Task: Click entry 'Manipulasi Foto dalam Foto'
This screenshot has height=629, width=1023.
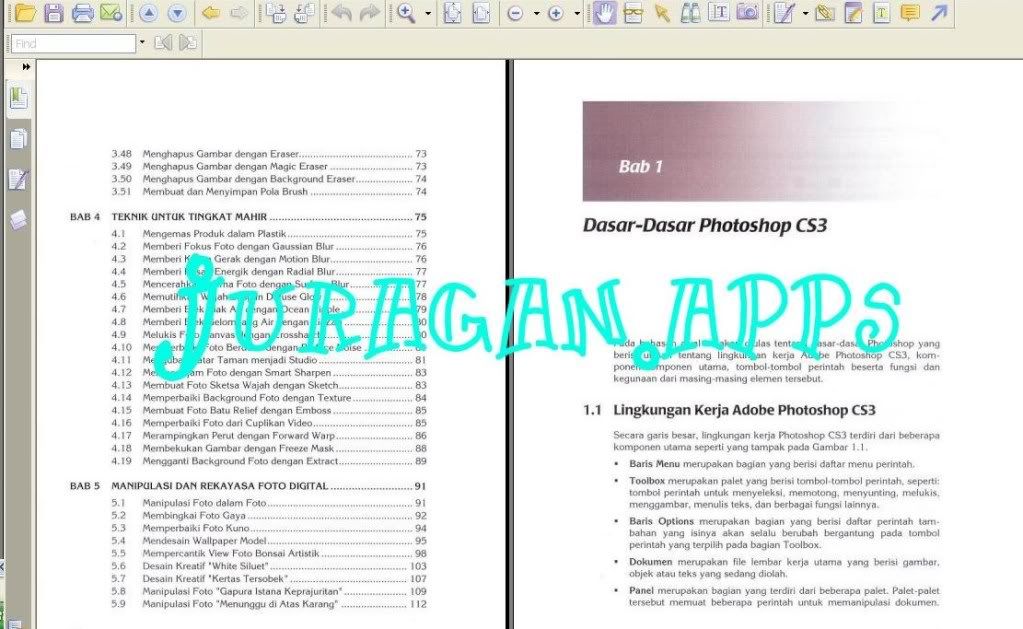Action: [x=204, y=503]
